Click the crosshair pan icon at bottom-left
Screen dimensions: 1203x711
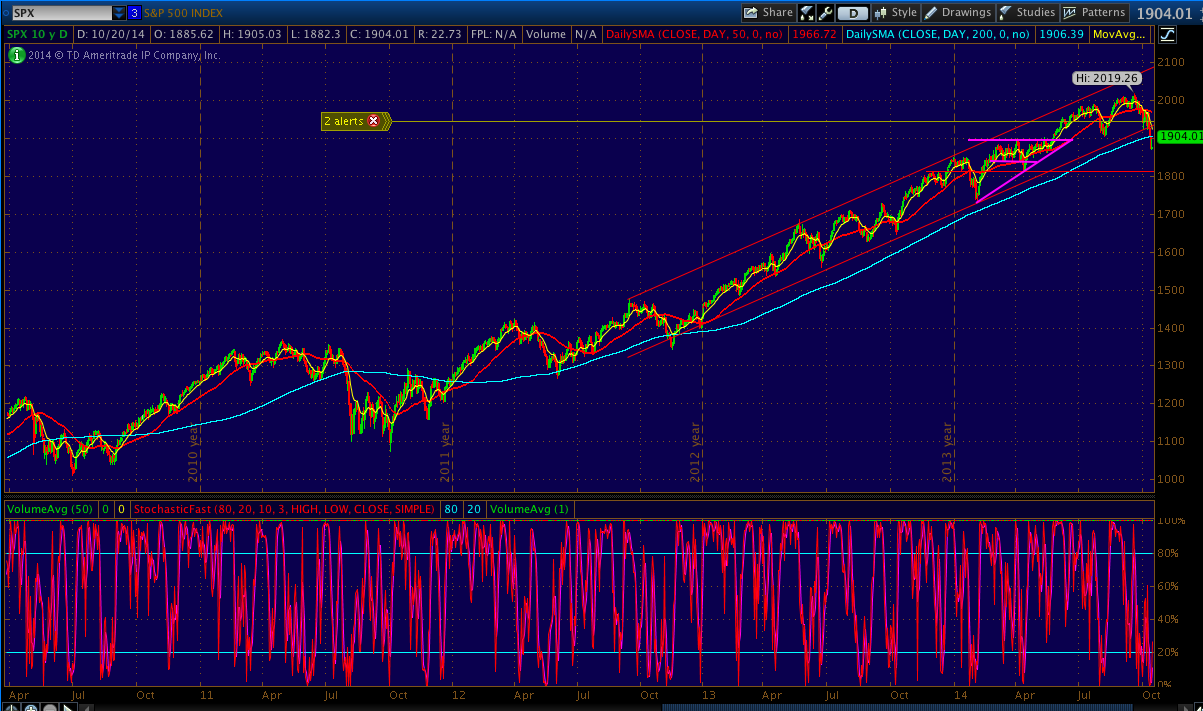tap(11, 707)
